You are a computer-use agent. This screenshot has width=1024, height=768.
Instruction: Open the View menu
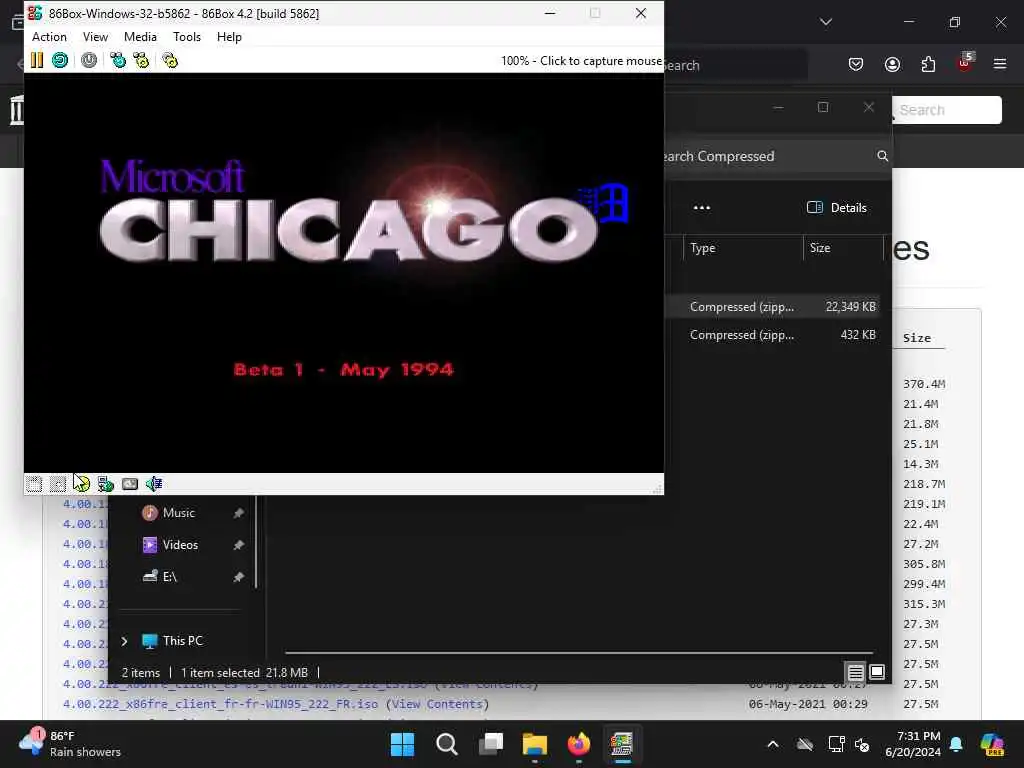(x=95, y=37)
